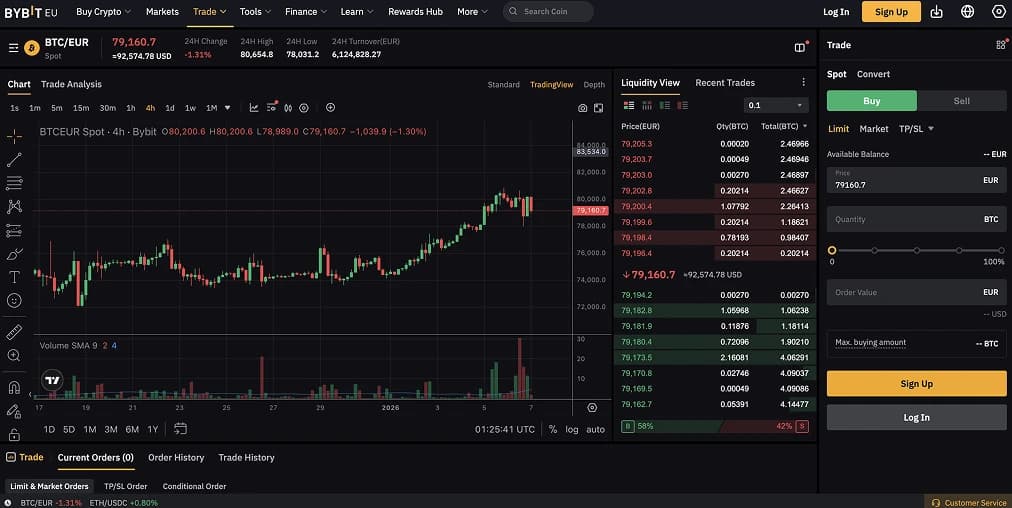Set quantity slider to 100% mark
This screenshot has width=1012, height=508.
tap(1001, 250)
